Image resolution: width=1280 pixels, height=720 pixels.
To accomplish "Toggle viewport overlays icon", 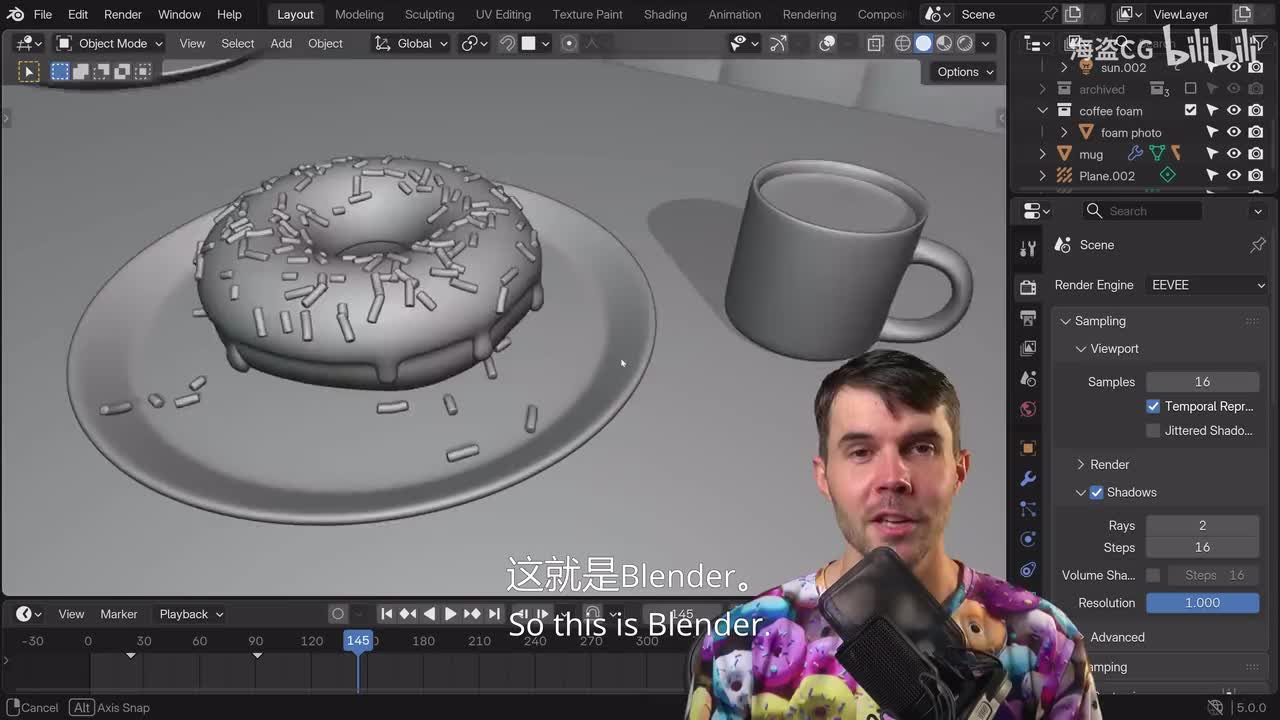I will click(x=827, y=43).
